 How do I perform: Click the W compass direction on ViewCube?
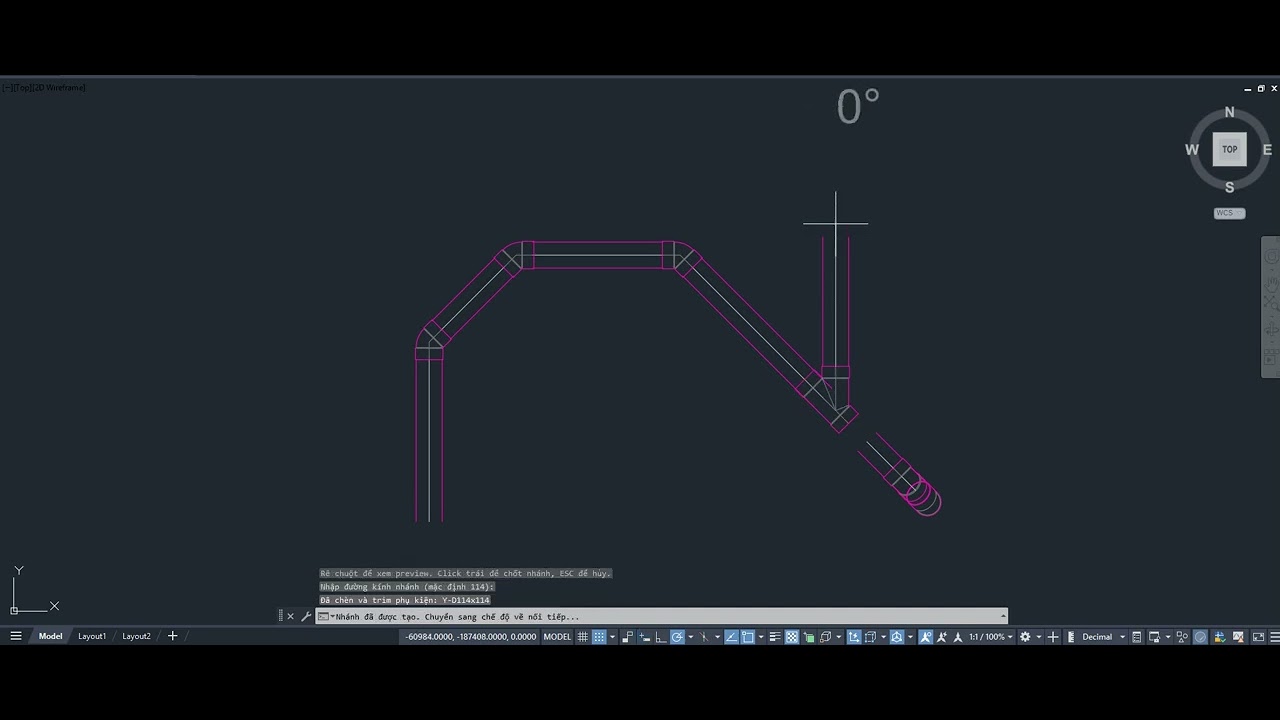(x=1192, y=150)
